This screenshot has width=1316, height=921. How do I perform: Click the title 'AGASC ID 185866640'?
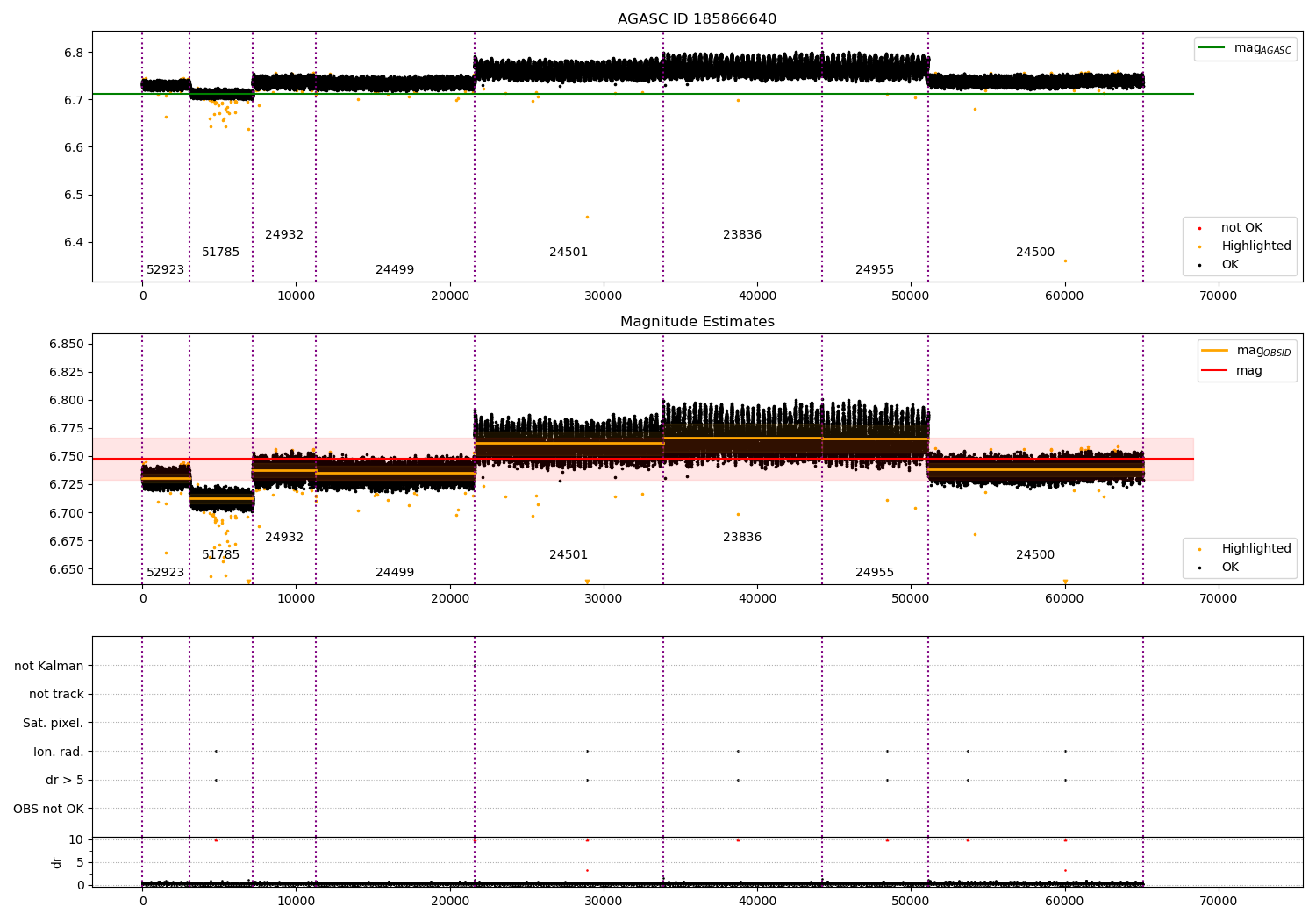point(697,19)
